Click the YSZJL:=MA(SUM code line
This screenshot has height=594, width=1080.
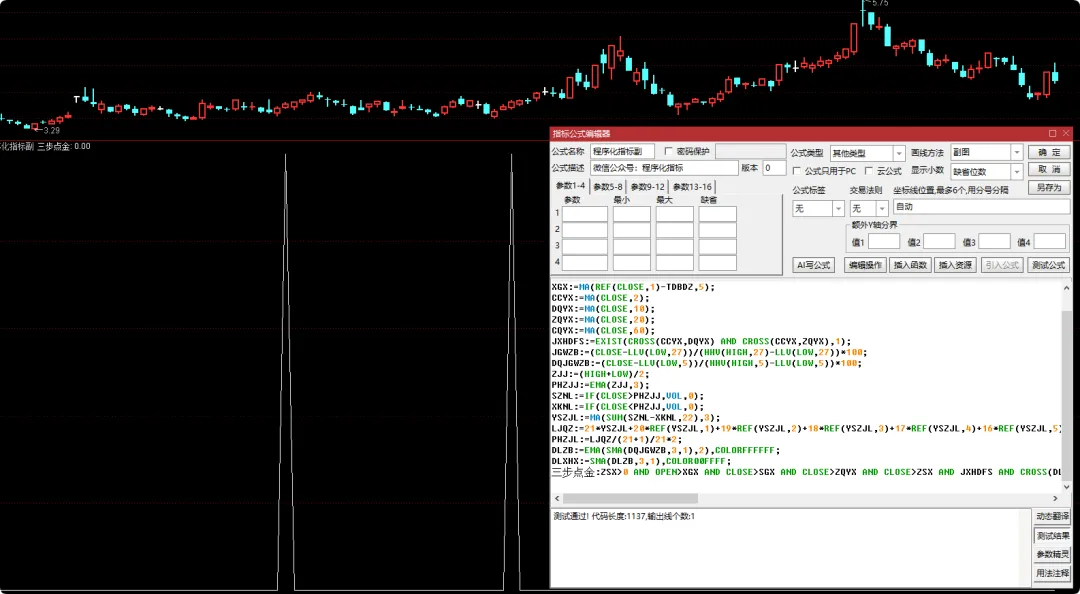(636, 418)
